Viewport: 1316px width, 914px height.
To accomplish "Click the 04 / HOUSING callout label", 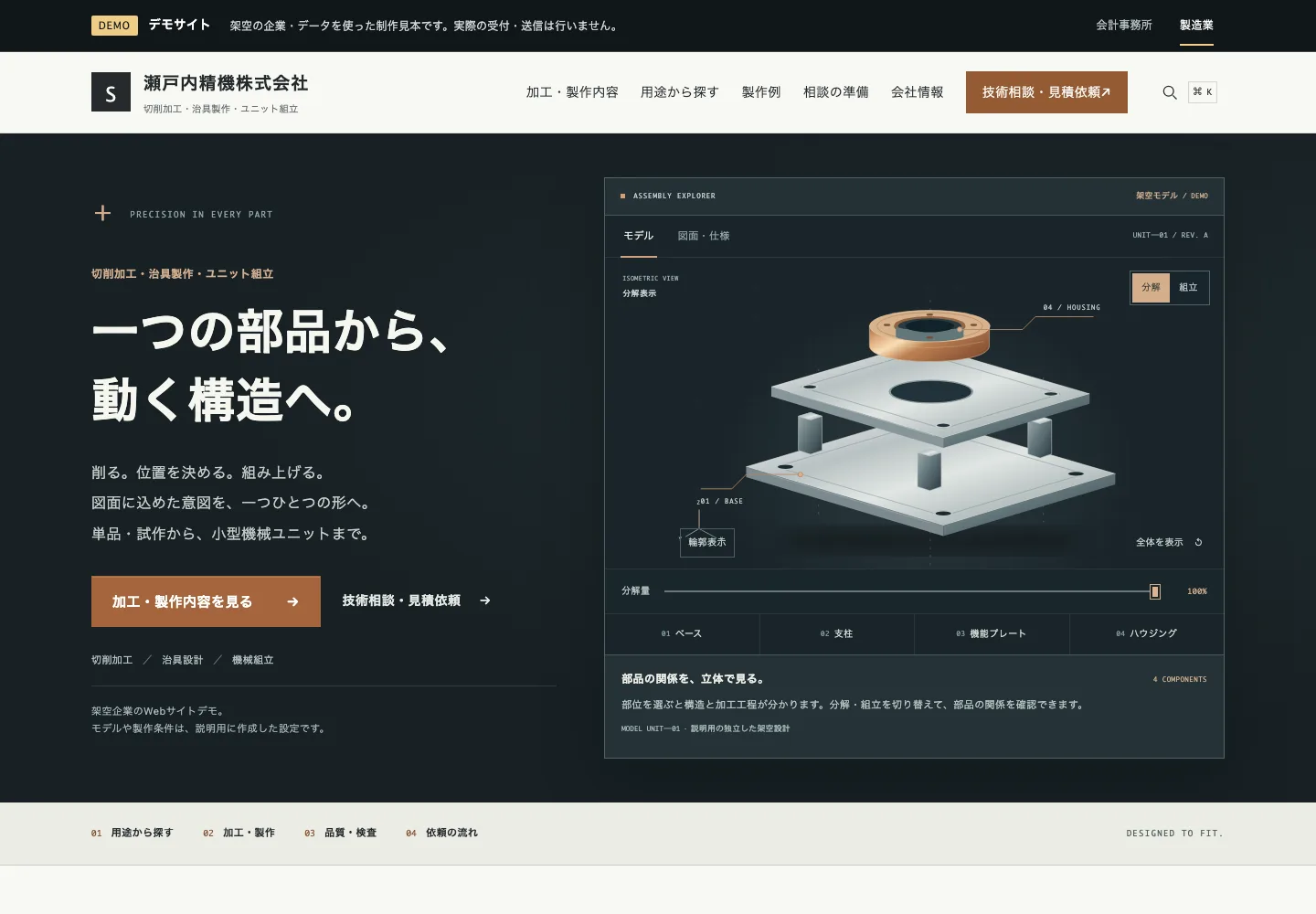I will pyautogui.click(x=1071, y=307).
